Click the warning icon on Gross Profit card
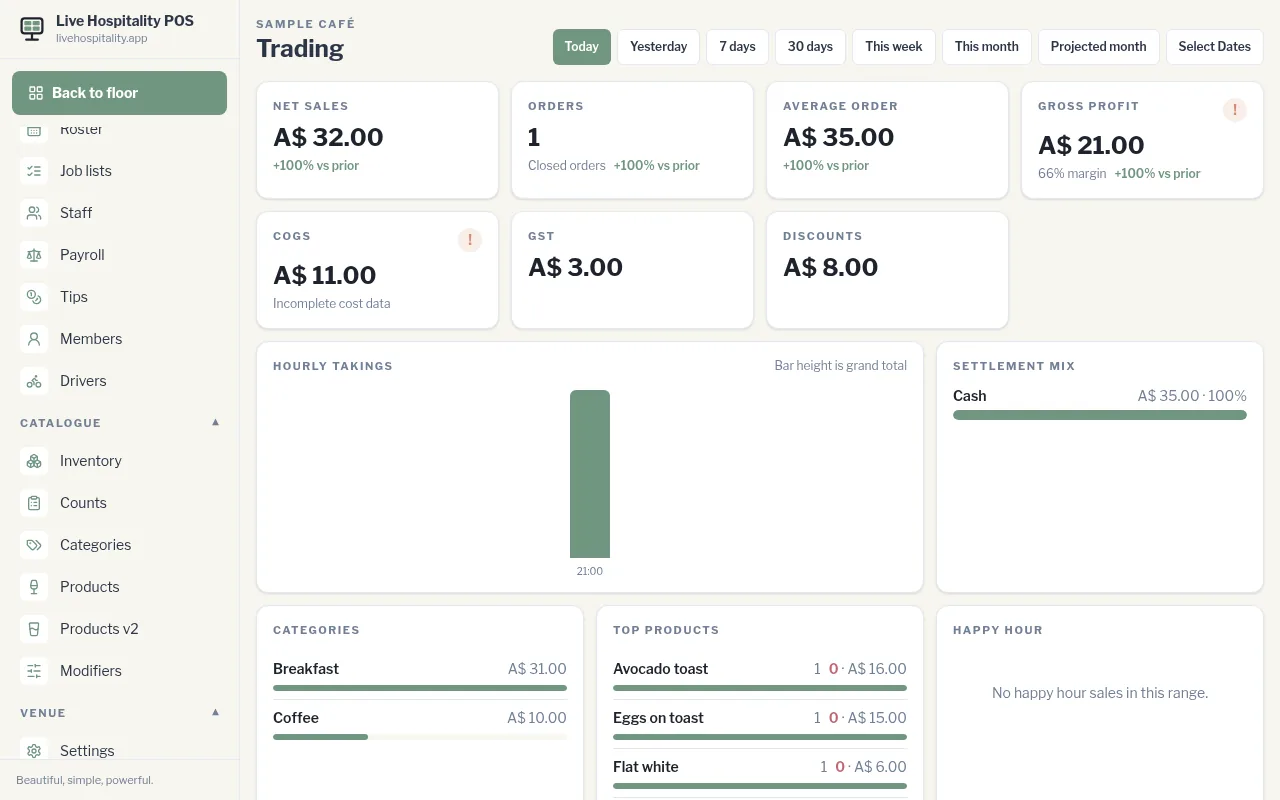Image resolution: width=1280 pixels, height=800 pixels. [1235, 110]
